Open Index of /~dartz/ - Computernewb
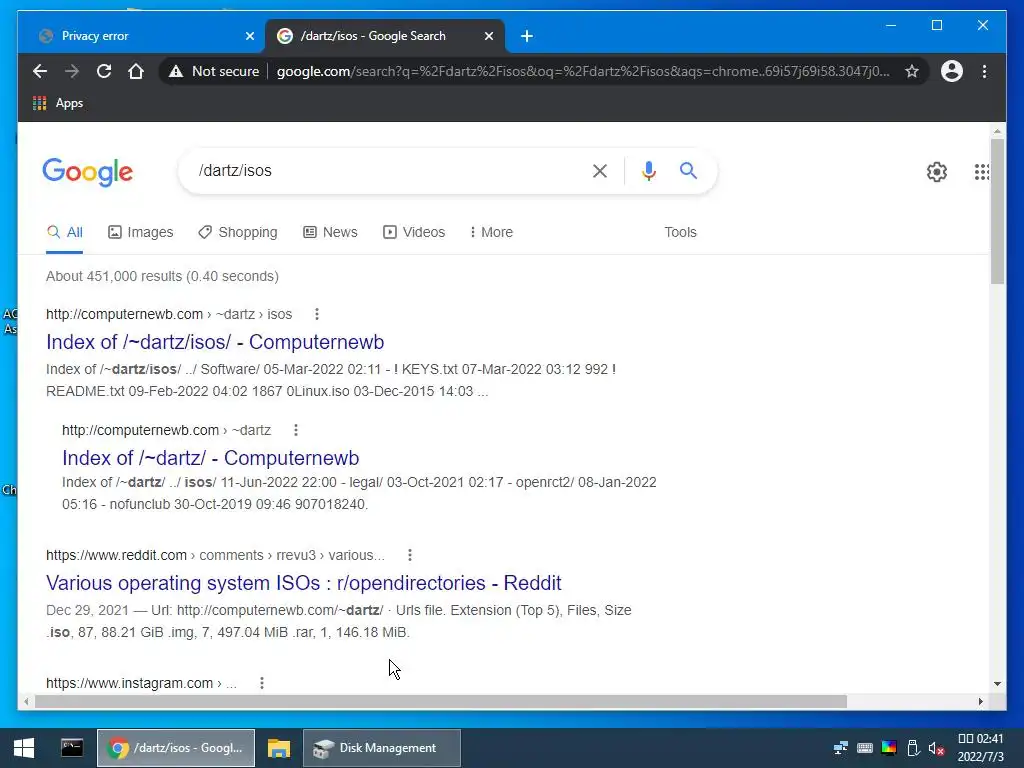Screen dimensions: 1024x768 210,458
